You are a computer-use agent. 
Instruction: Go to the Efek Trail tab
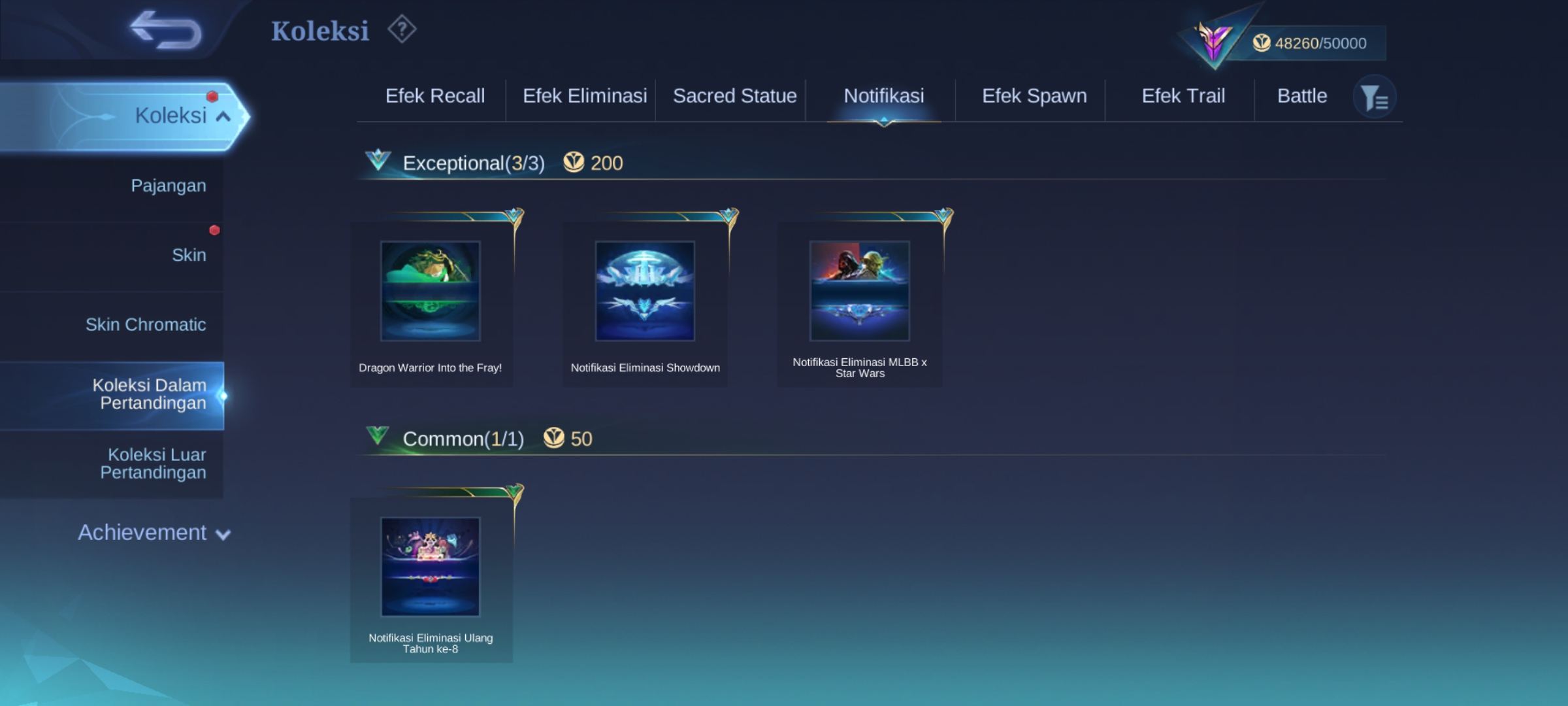(x=1183, y=96)
